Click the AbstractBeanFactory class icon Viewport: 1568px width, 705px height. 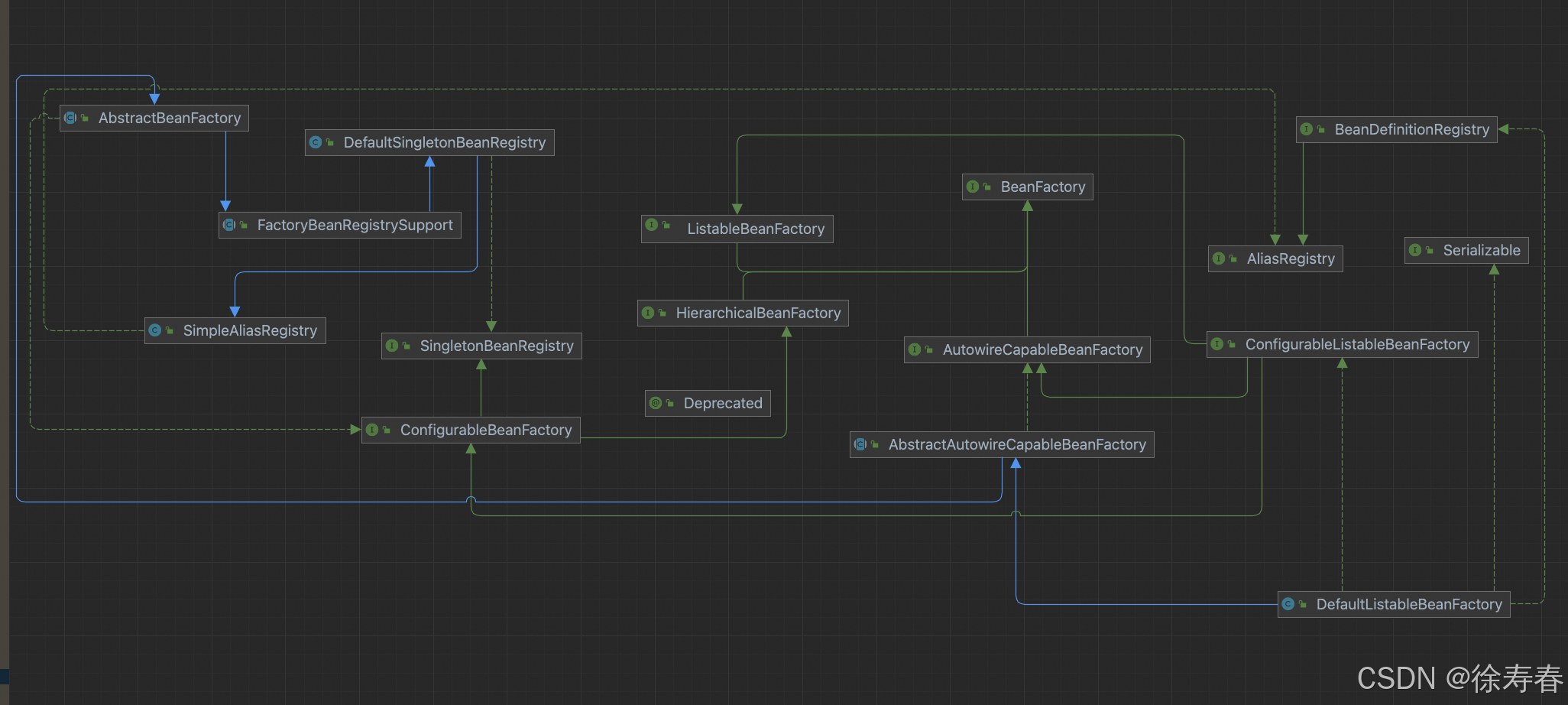pyautogui.click(x=70, y=118)
